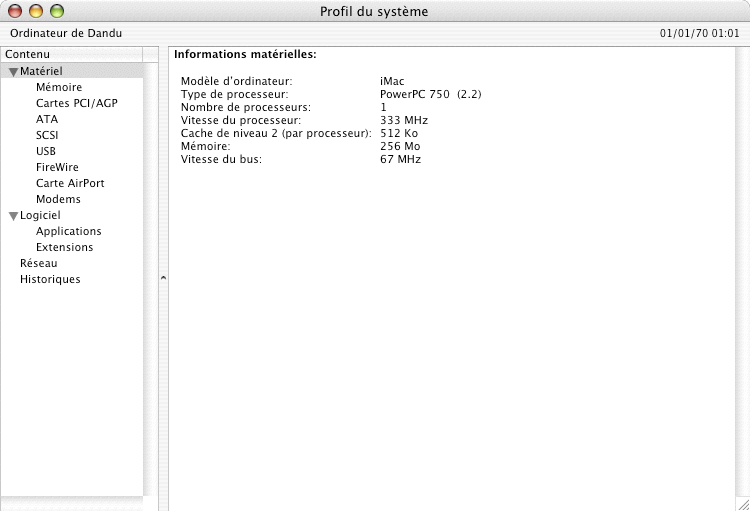Select Extensions under Logiciel

coord(65,247)
